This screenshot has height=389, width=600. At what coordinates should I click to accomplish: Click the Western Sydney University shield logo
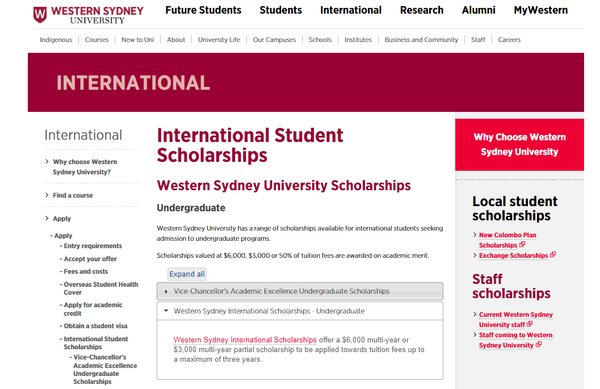pos(40,15)
